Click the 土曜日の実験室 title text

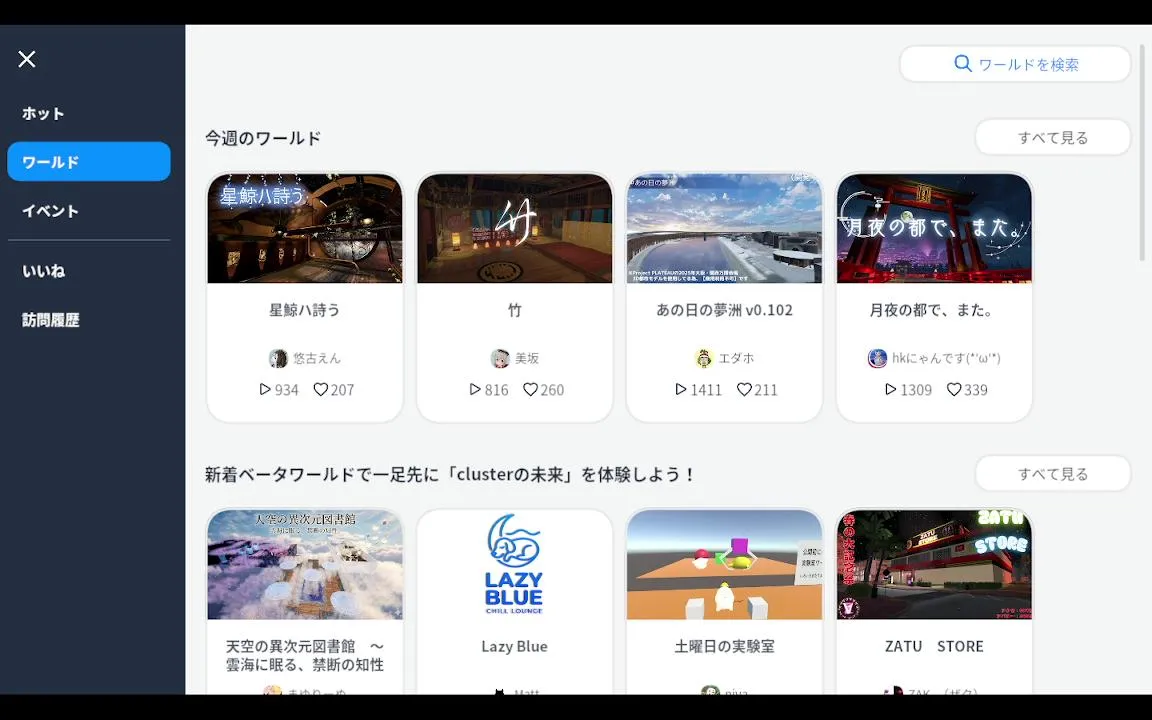[x=724, y=647]
